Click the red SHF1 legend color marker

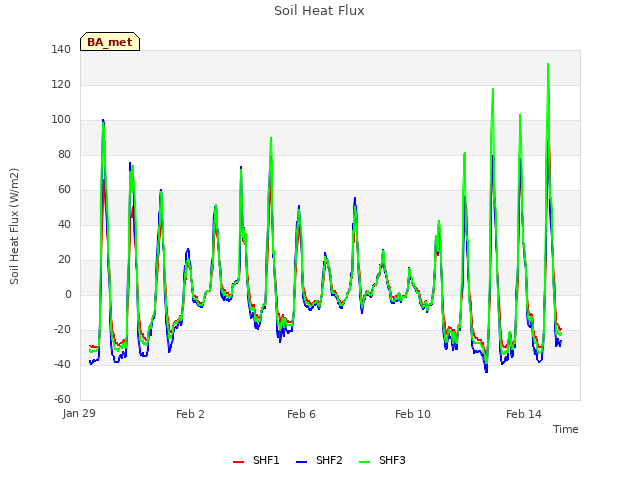click(x=238, y=462)
